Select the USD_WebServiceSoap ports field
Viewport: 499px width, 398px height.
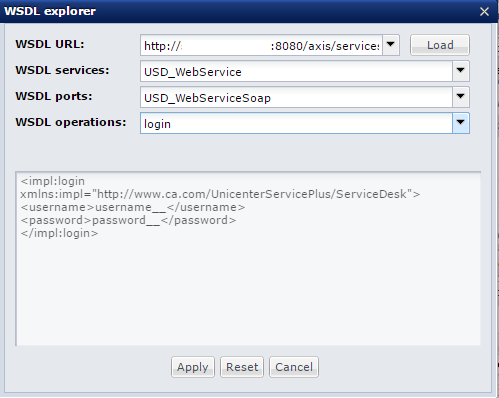coord(296,97)
